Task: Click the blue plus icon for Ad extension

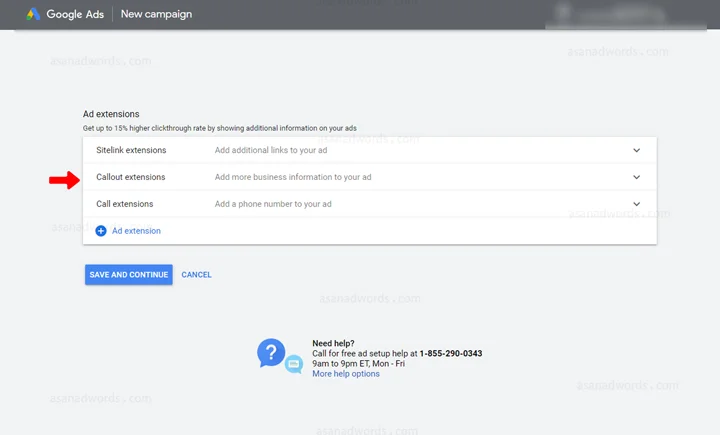Action: (101, 231)
